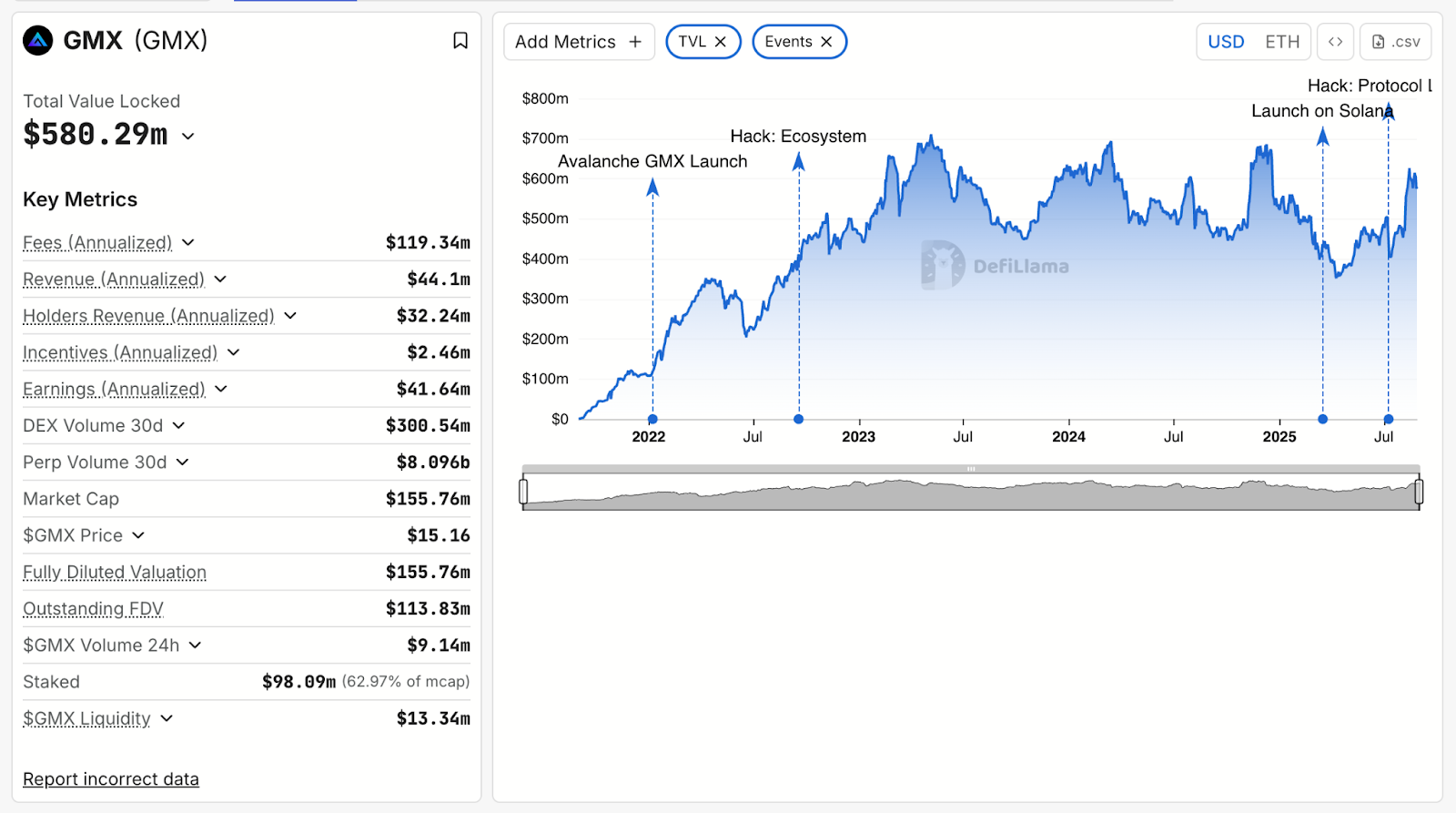The height and width of the screenshot is (813, 1456).
Task: Expand the Perp Volume 30d dropdown
Action: coord(183,462)
